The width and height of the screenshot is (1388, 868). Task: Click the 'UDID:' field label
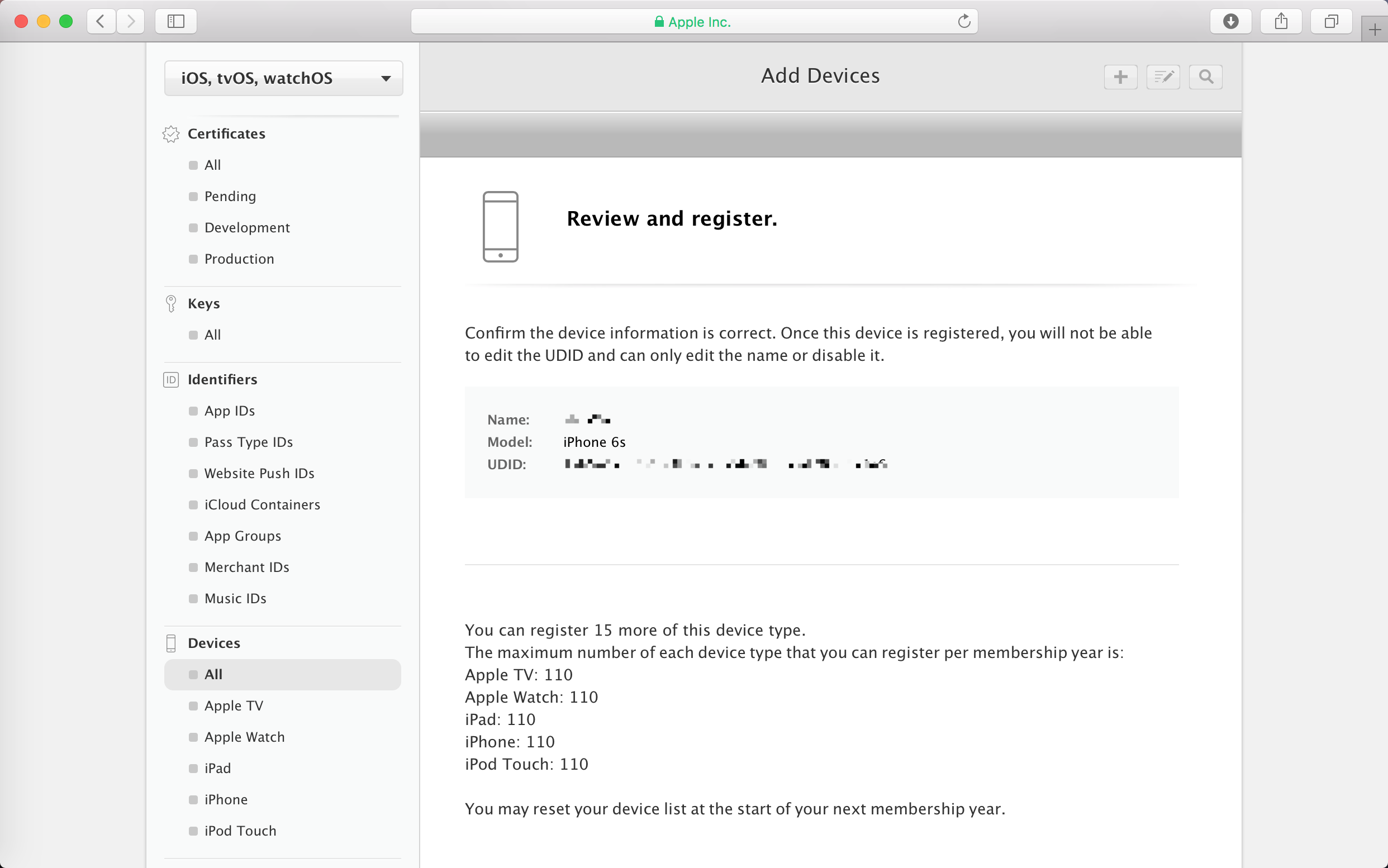(506, 464)
